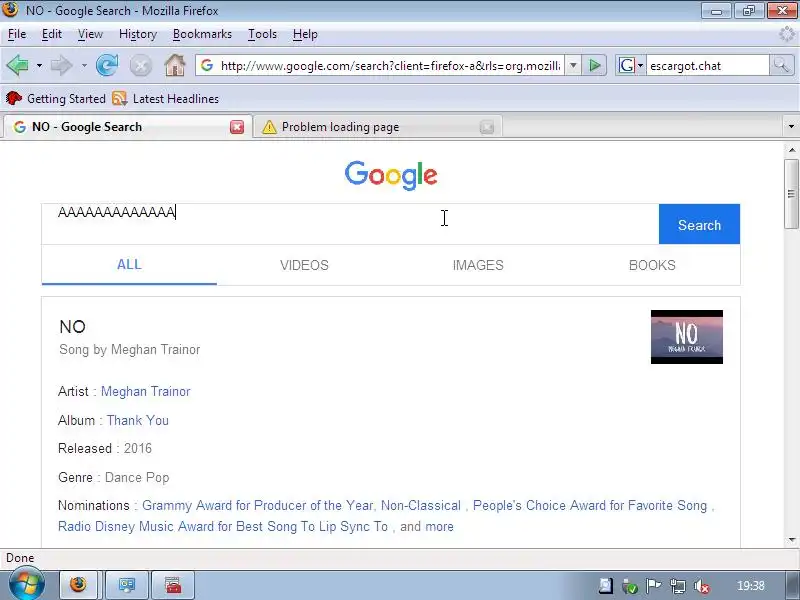Go to the Home page
The image size is (800, 600).
[175, 65]
